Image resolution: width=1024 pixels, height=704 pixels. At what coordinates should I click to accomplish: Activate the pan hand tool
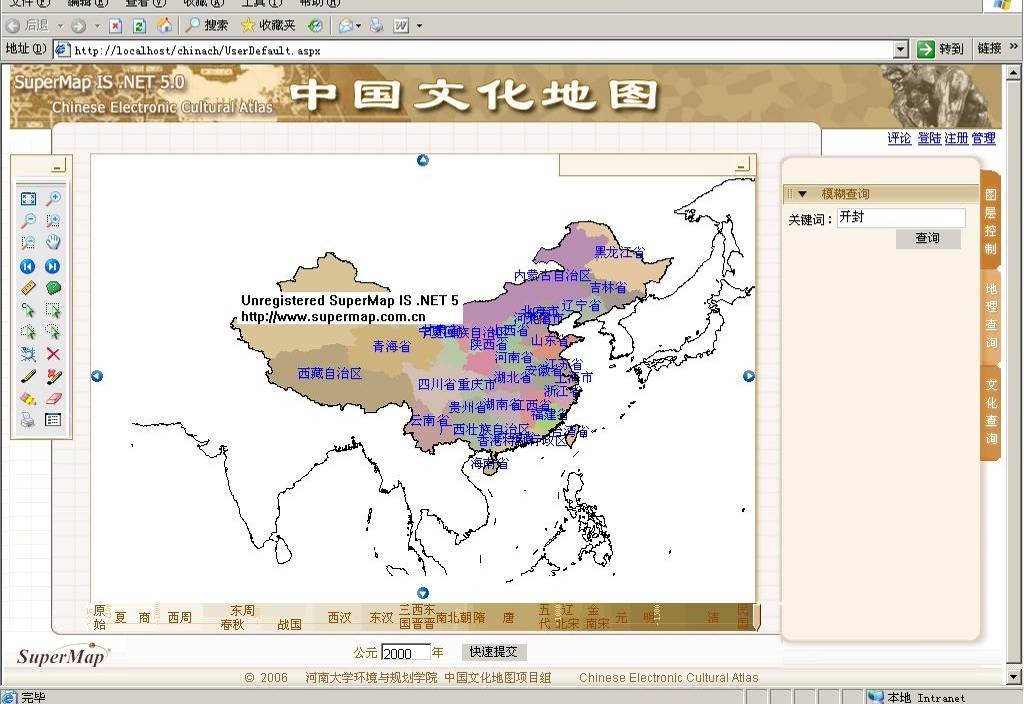(53, 243)
